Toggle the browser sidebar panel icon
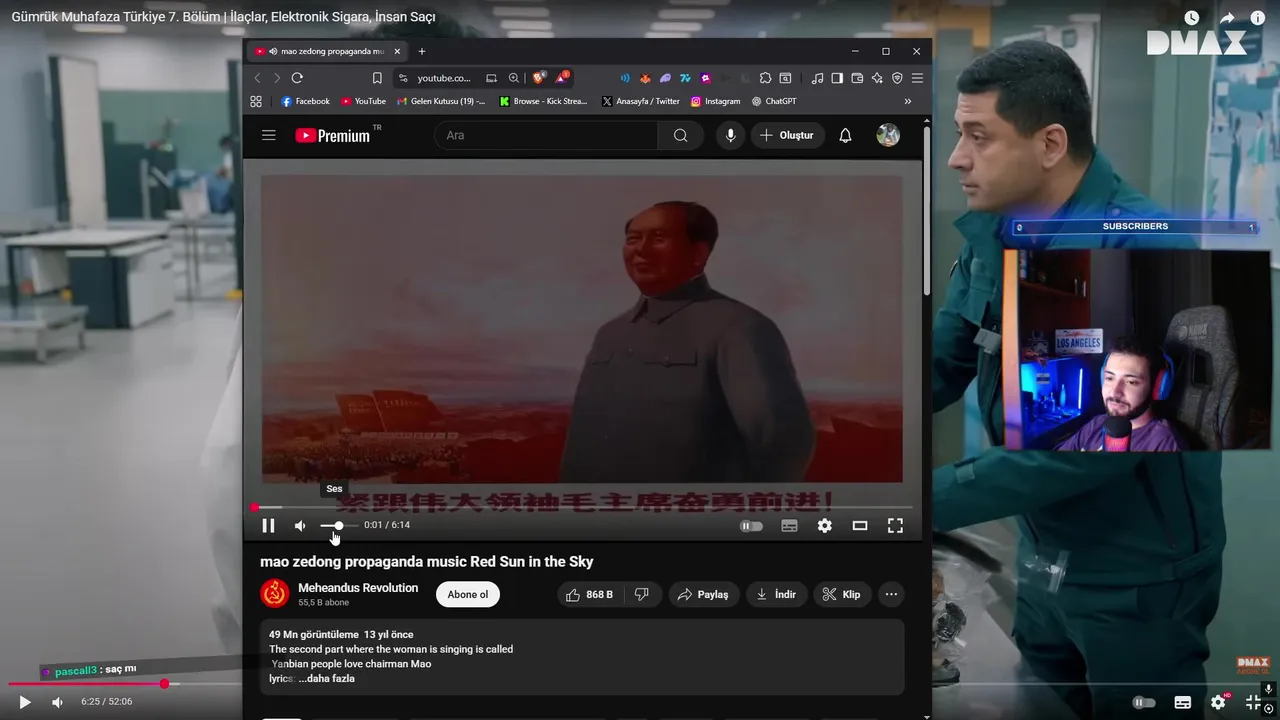1280x720 pixels. 837,78
